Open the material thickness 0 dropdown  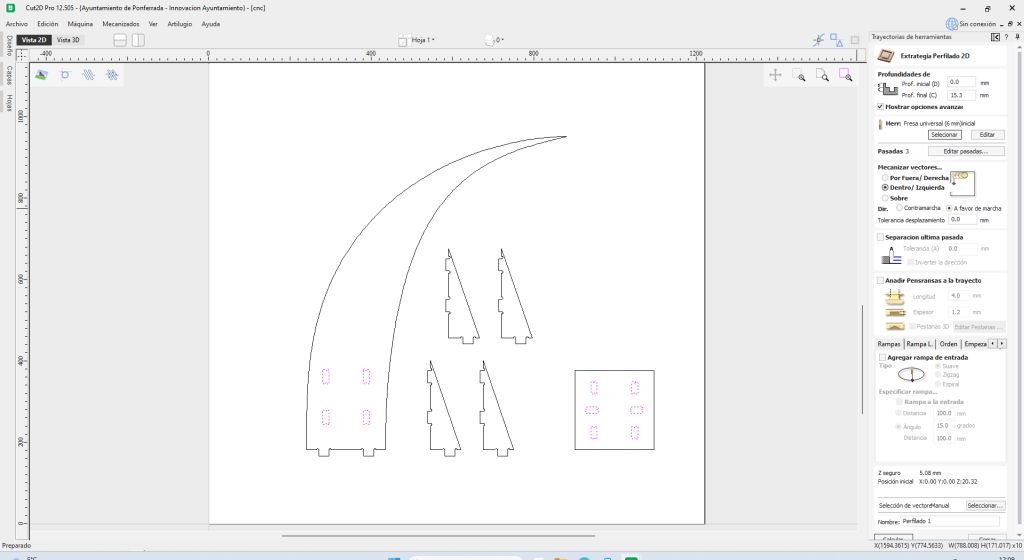(x=495, y=40)
